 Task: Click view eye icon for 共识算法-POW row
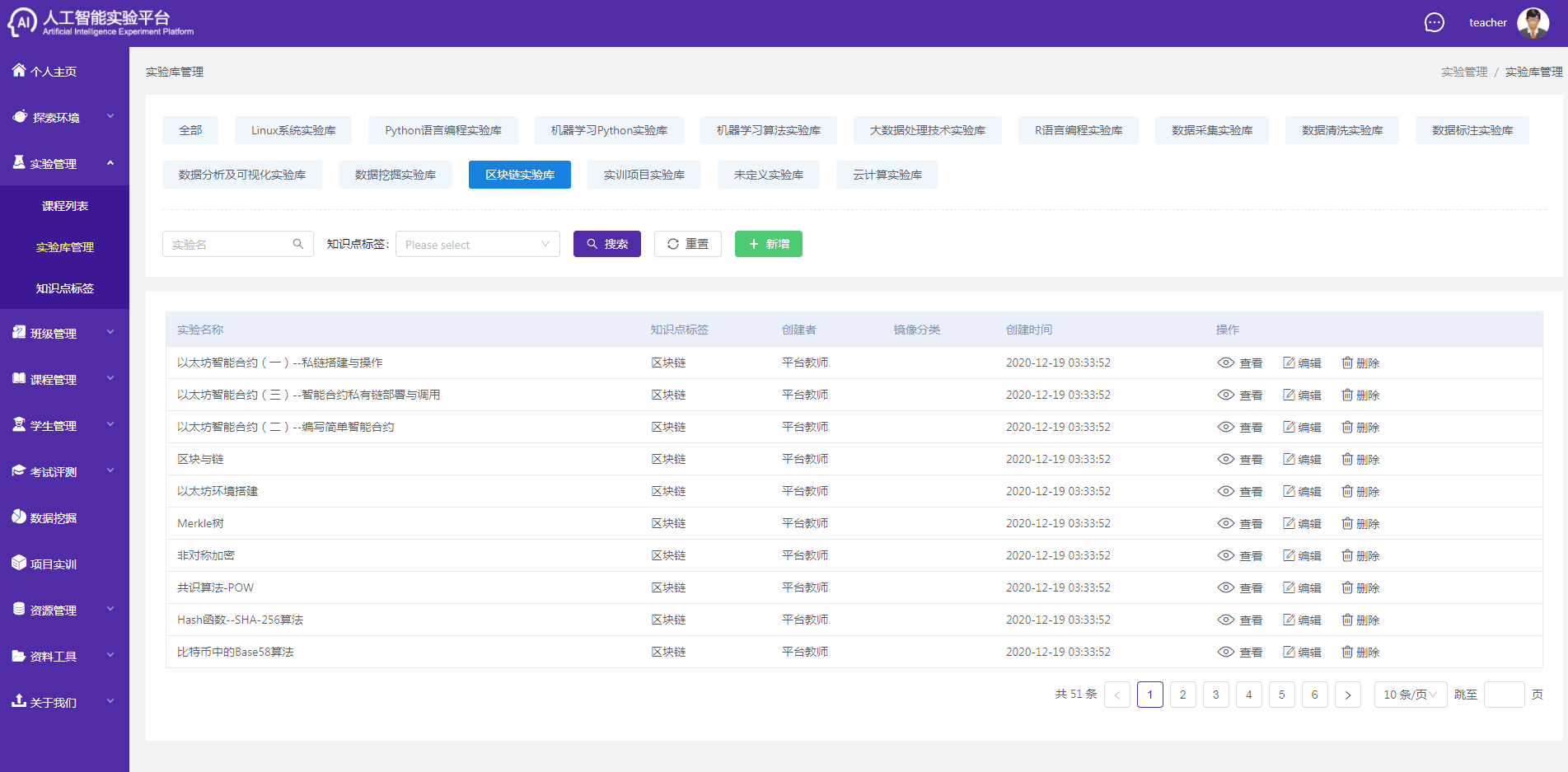click(1225, 587)
